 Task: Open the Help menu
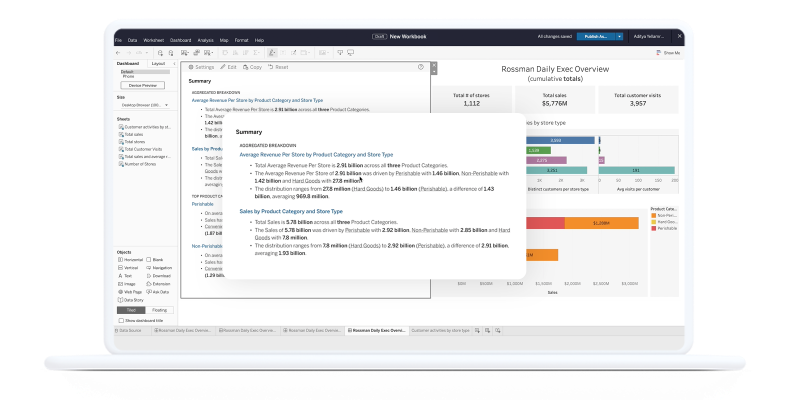(x=259, y=40)
